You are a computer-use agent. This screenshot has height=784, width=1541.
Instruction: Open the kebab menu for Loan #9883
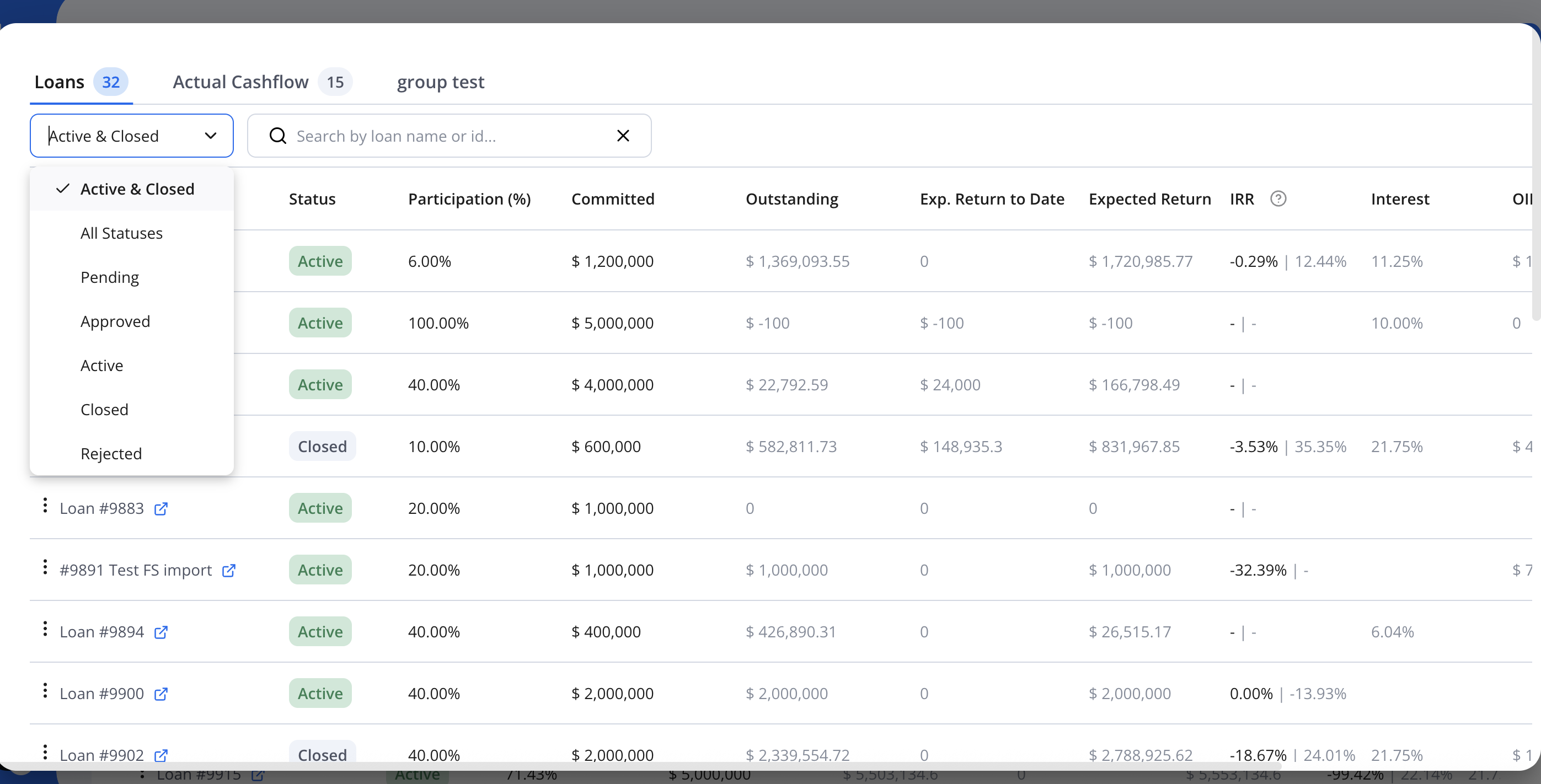pyautogui.click(x=45, y=506)
